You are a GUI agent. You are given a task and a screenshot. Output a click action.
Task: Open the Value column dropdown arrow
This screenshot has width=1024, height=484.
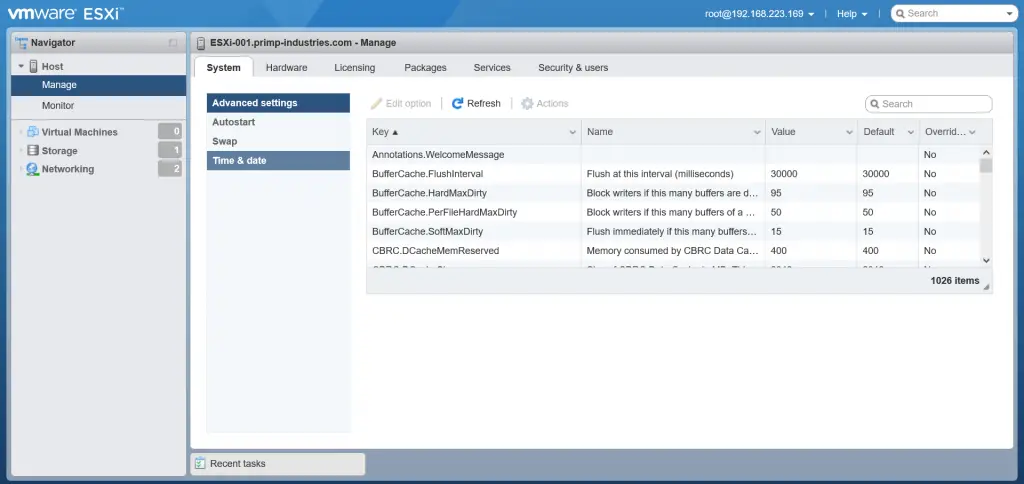(849, 132)
